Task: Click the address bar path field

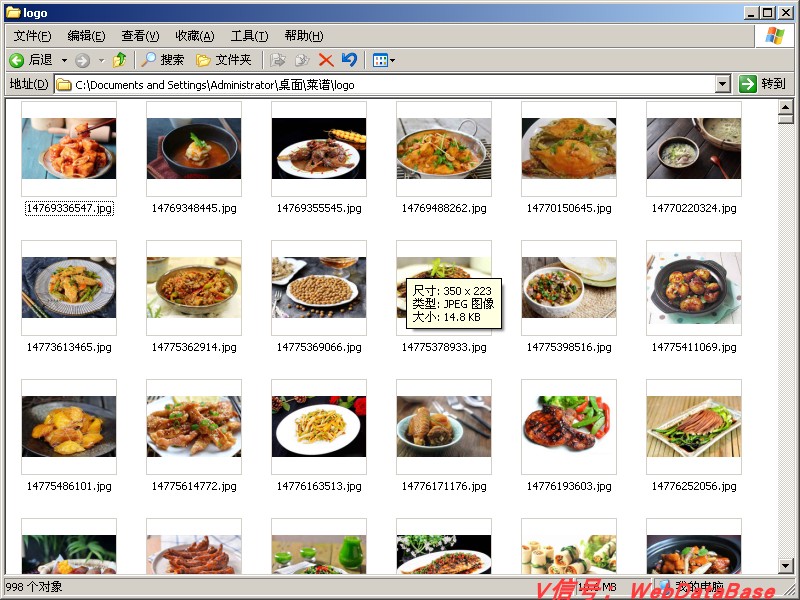Action: (x=385, y=85)
